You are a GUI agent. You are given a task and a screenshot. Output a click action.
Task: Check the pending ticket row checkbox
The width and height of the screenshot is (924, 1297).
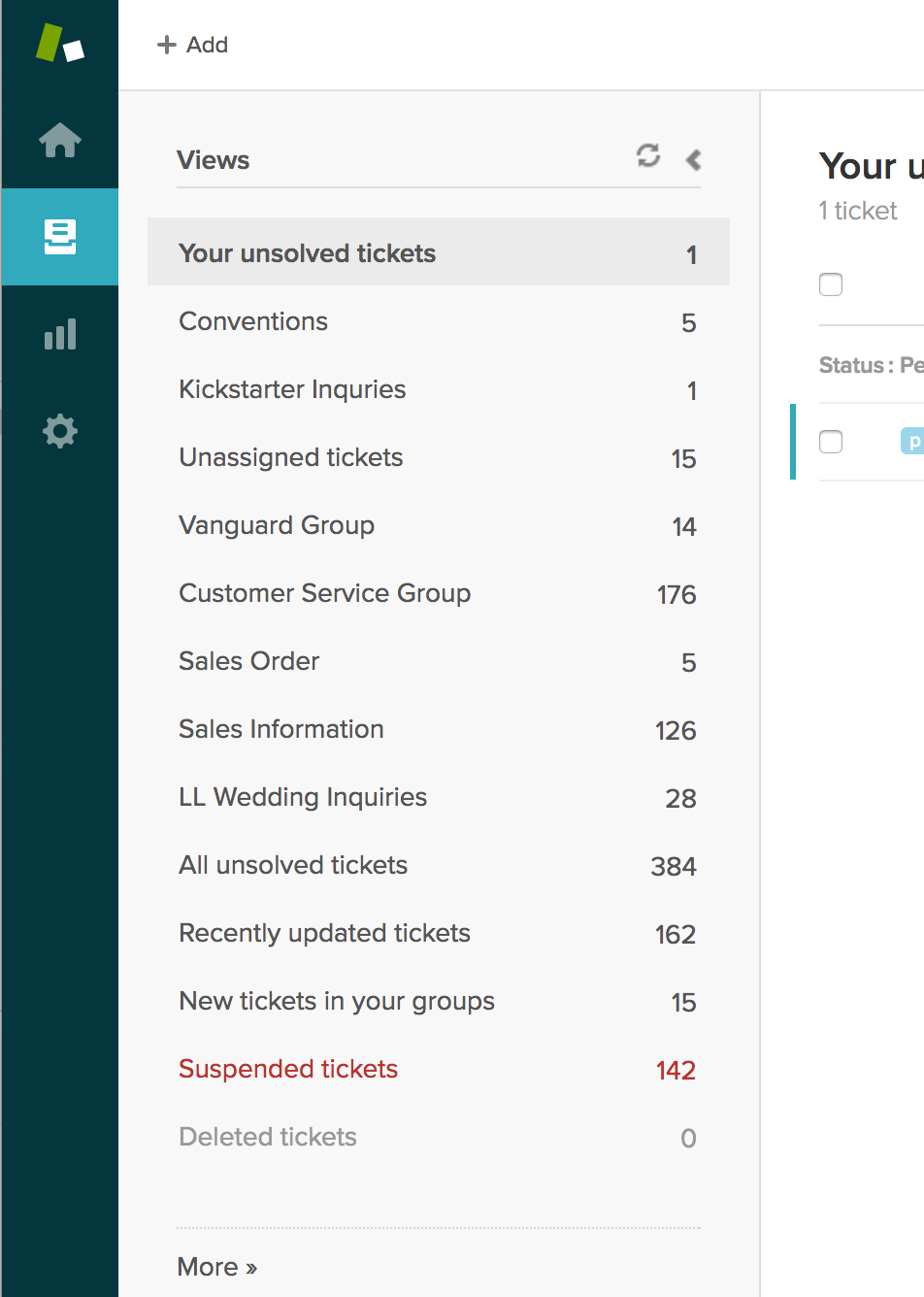point(831,442)
